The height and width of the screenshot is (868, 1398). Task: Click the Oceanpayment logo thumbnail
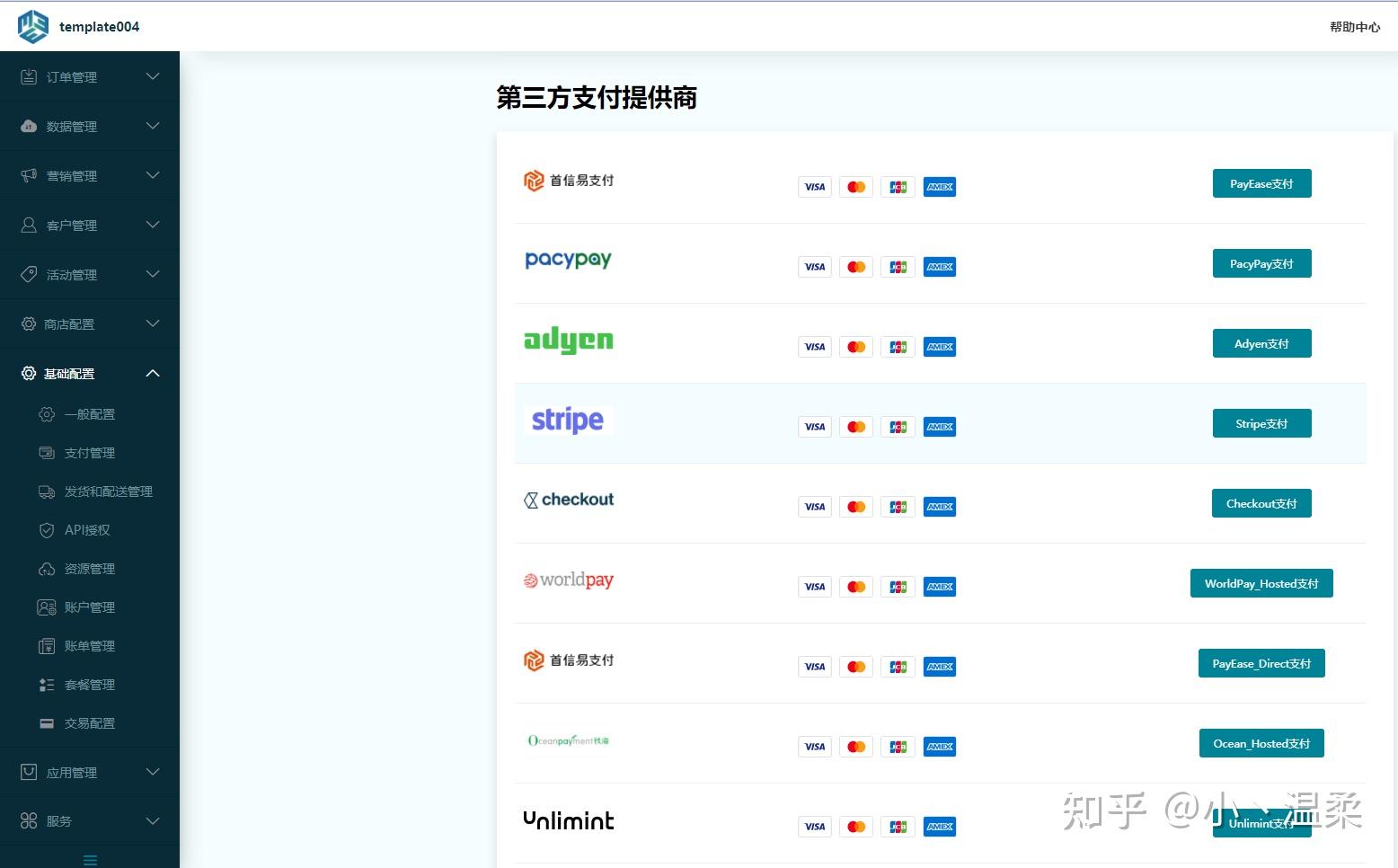[568, 740]
